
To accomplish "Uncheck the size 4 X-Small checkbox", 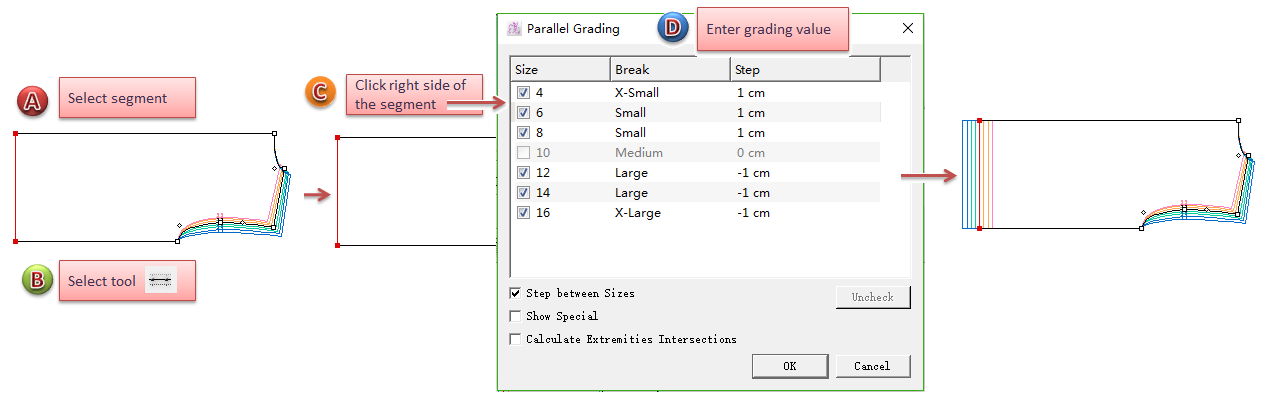I will coord(524,93).
